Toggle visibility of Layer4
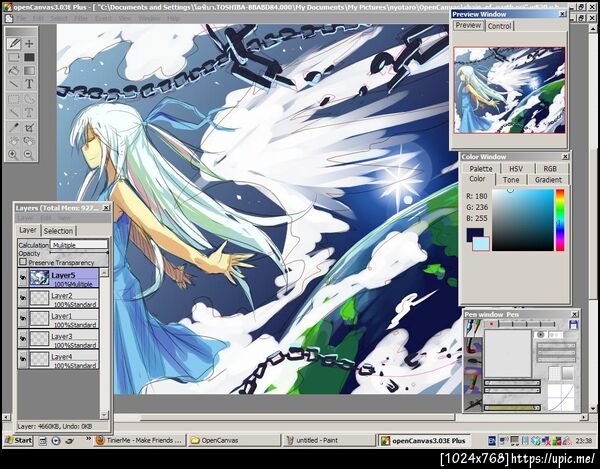Image resolution: width=600 pixels, height=469 pixels. pos(23,359)
